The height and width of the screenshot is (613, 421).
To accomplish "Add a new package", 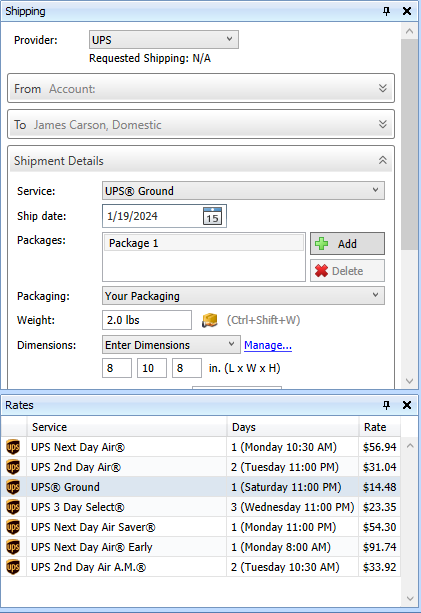I will (348, 244).
